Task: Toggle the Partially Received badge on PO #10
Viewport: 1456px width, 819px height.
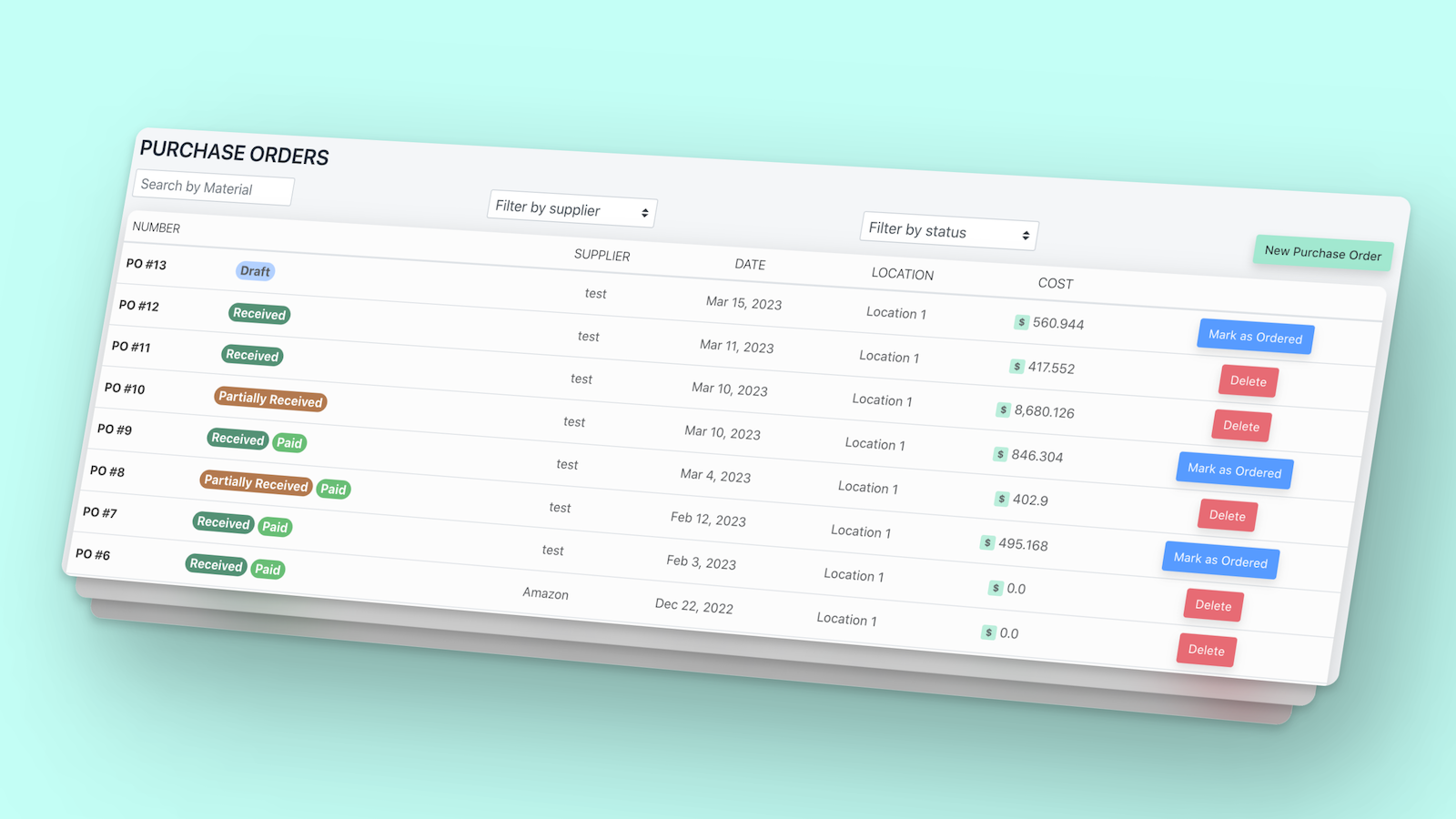Action: tap(269, 399)
